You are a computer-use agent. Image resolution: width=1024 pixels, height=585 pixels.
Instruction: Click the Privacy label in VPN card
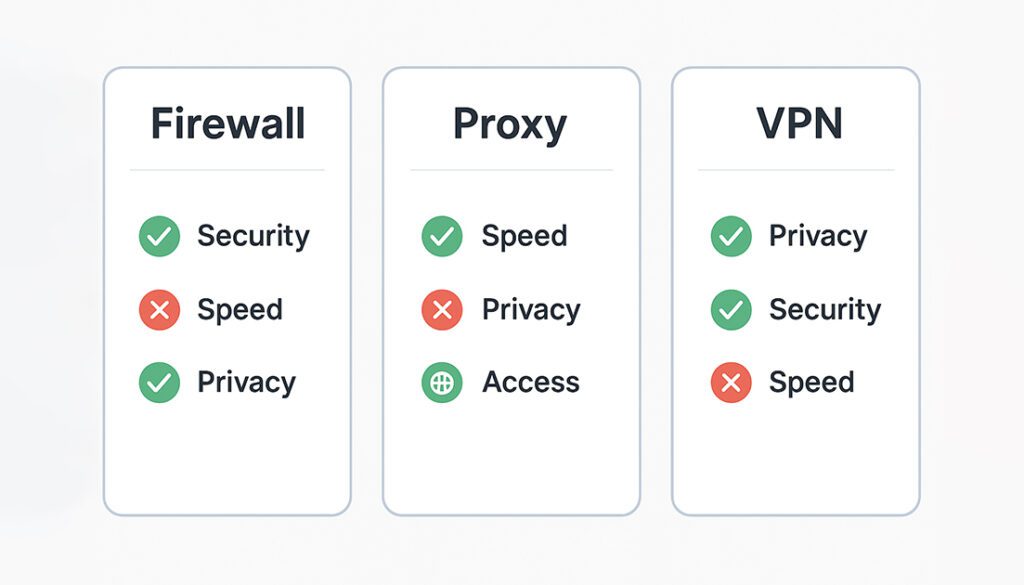(x=818, y=237)
